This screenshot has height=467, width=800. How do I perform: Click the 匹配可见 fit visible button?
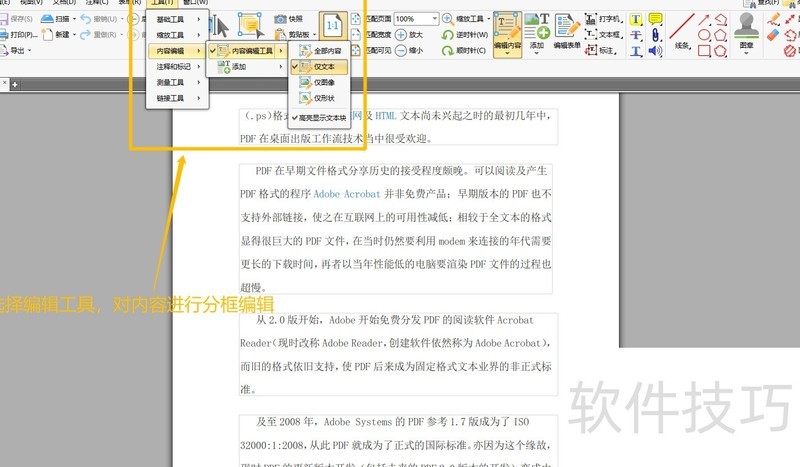coord(371,51)
